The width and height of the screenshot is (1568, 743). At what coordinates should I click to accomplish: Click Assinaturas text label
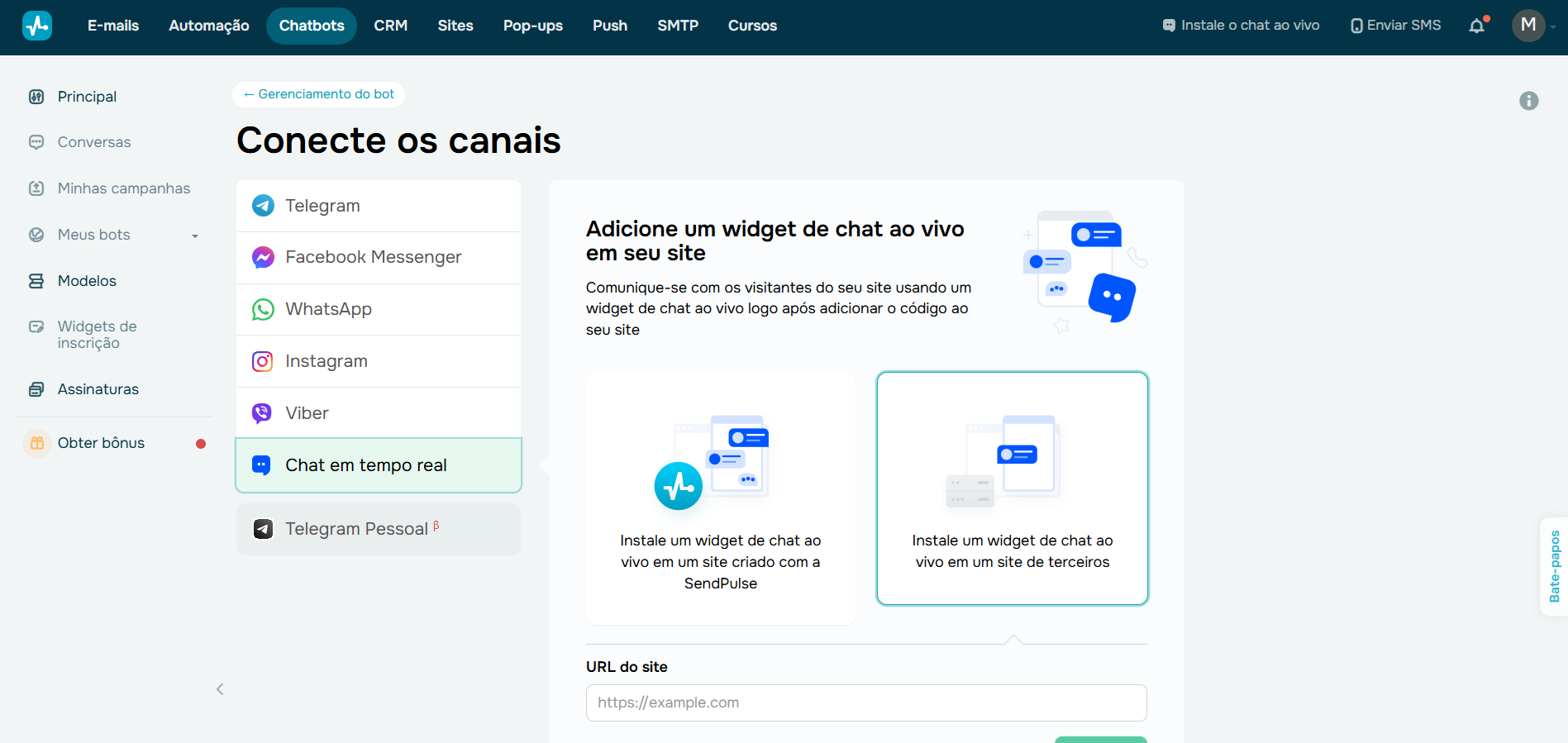pos(98,389)
